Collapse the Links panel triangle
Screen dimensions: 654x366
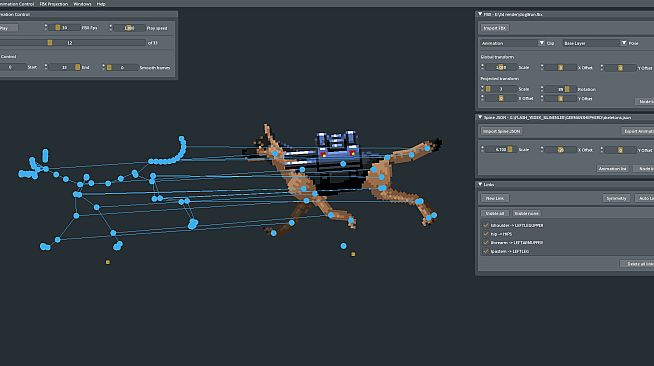coord(480,184)
